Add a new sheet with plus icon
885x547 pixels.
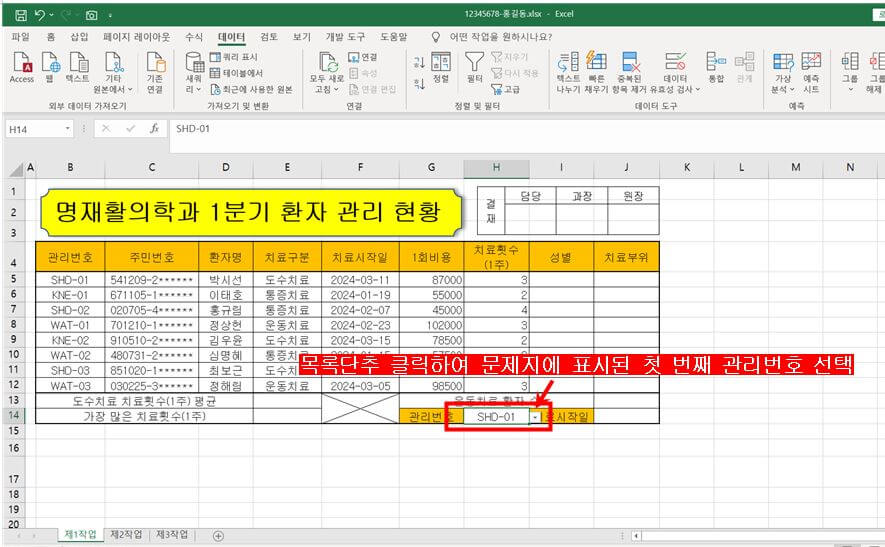point(218,536)
